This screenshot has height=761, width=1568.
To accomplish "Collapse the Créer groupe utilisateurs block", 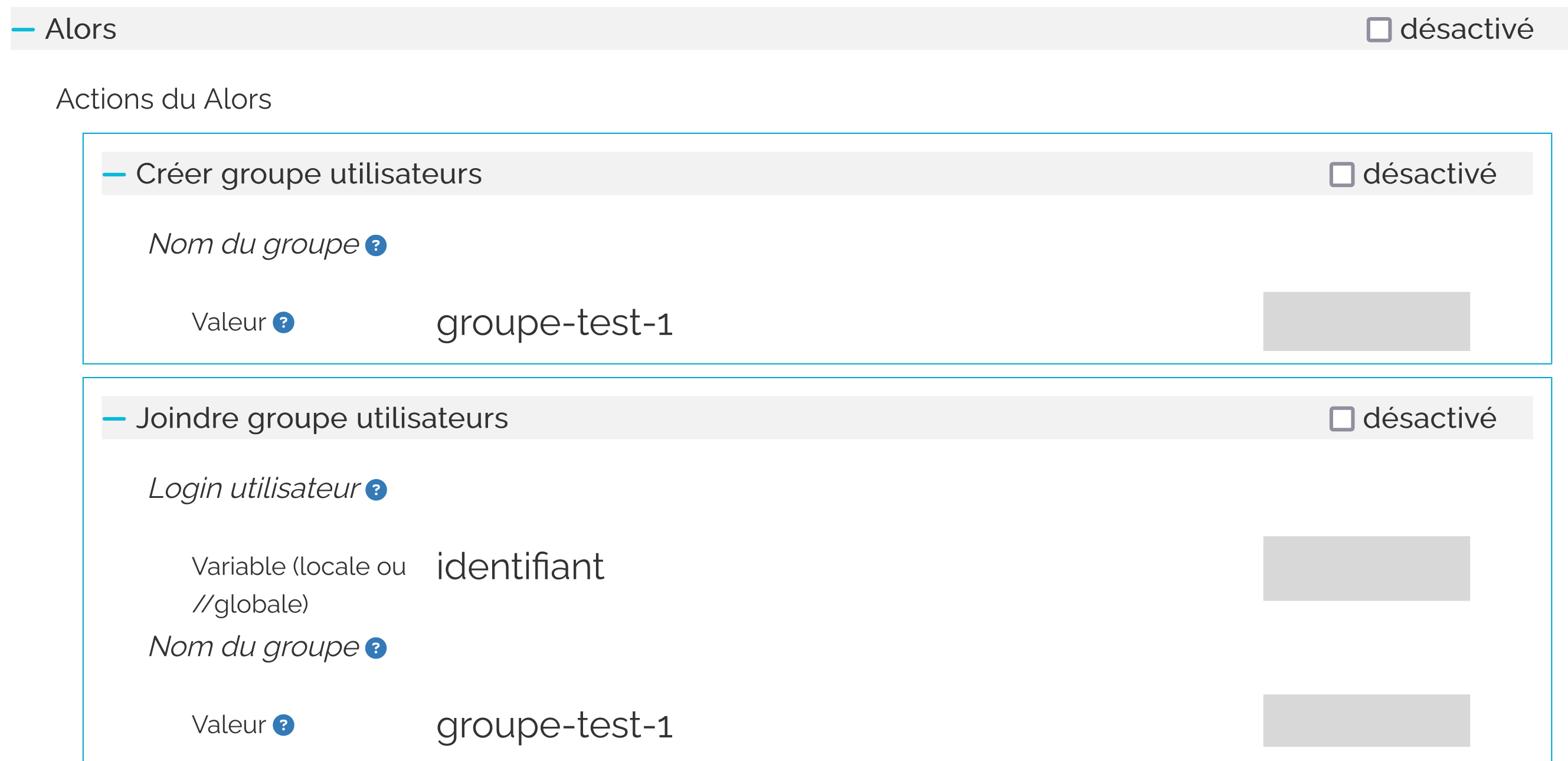I will [x=114, y=175].
